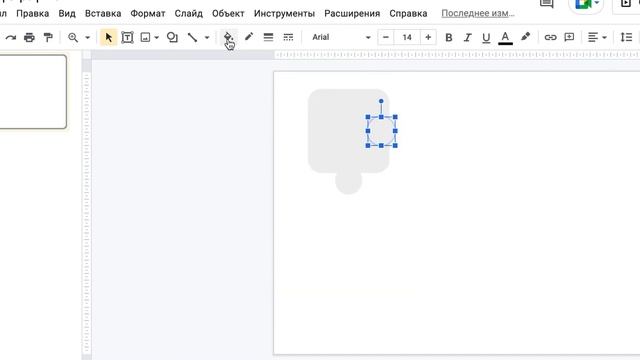
Task: Expand the Line type dropdown arrow
Action: point(207,38)
